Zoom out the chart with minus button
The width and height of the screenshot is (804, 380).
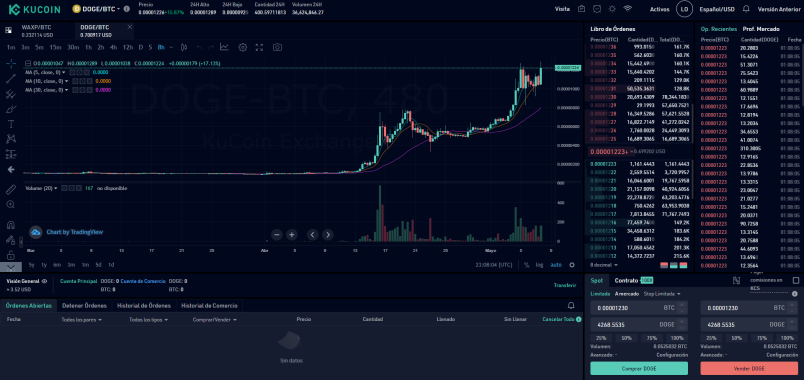coord(277,235)
